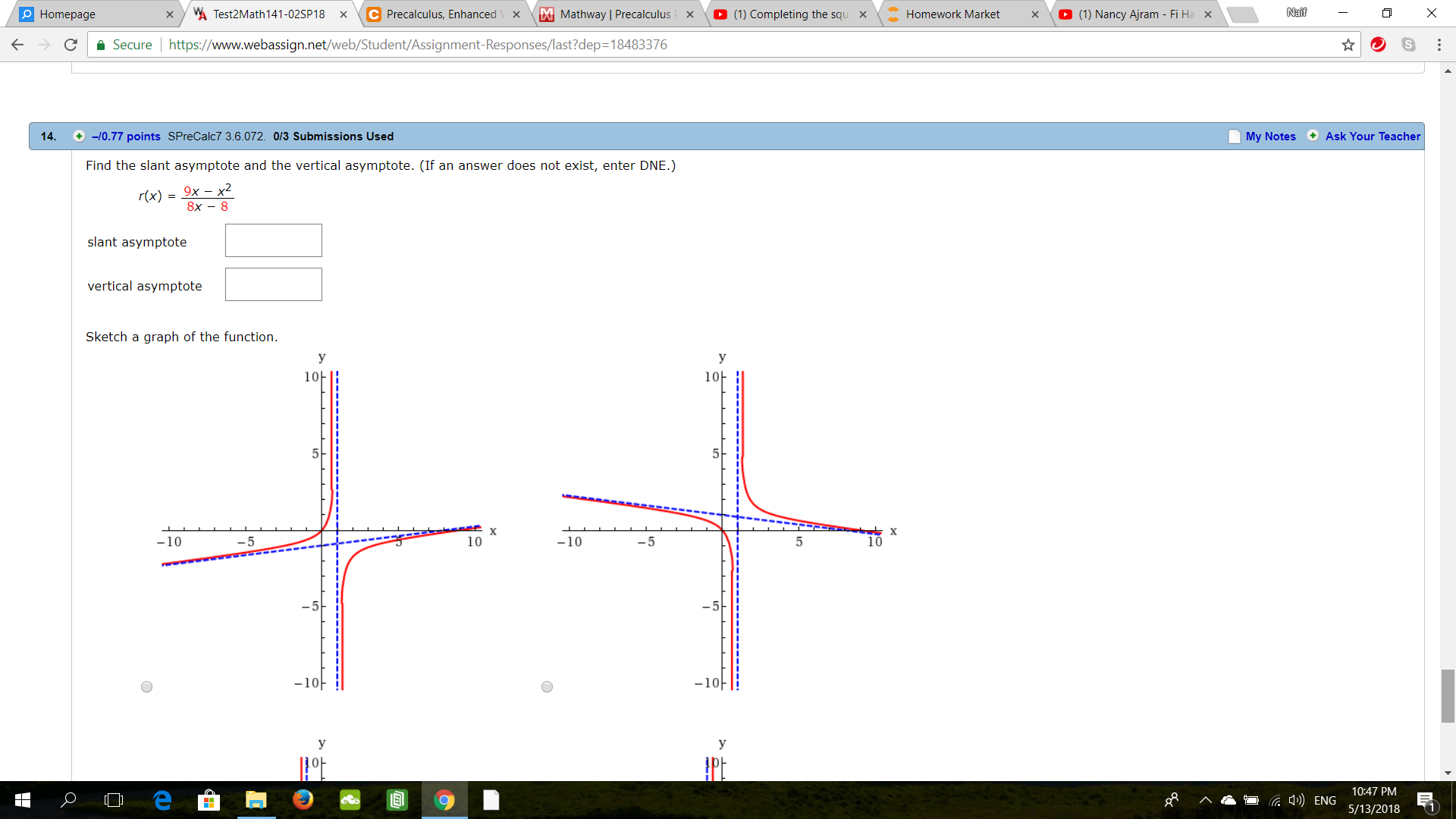Image resolution: width=1456 pixels, height=819 pixels.
Task: Select the second graph radio button
Action: click(548, 687)
